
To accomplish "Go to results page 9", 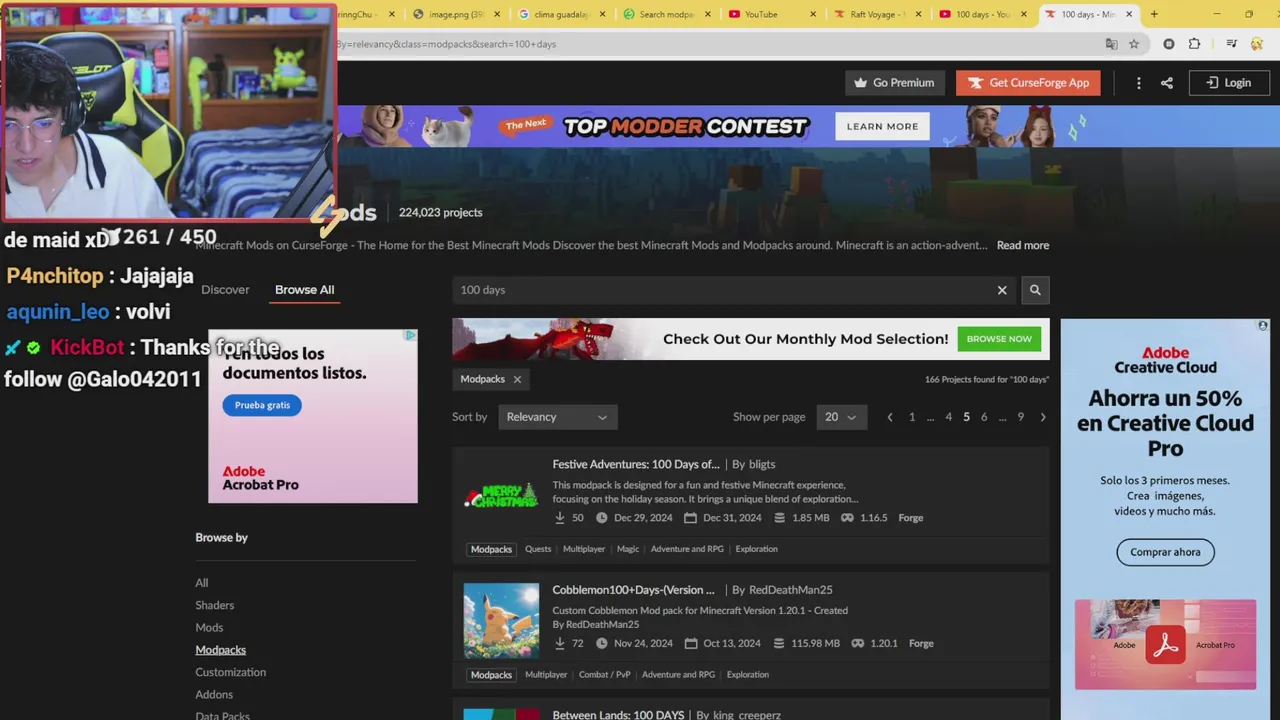I will 1021,417.
